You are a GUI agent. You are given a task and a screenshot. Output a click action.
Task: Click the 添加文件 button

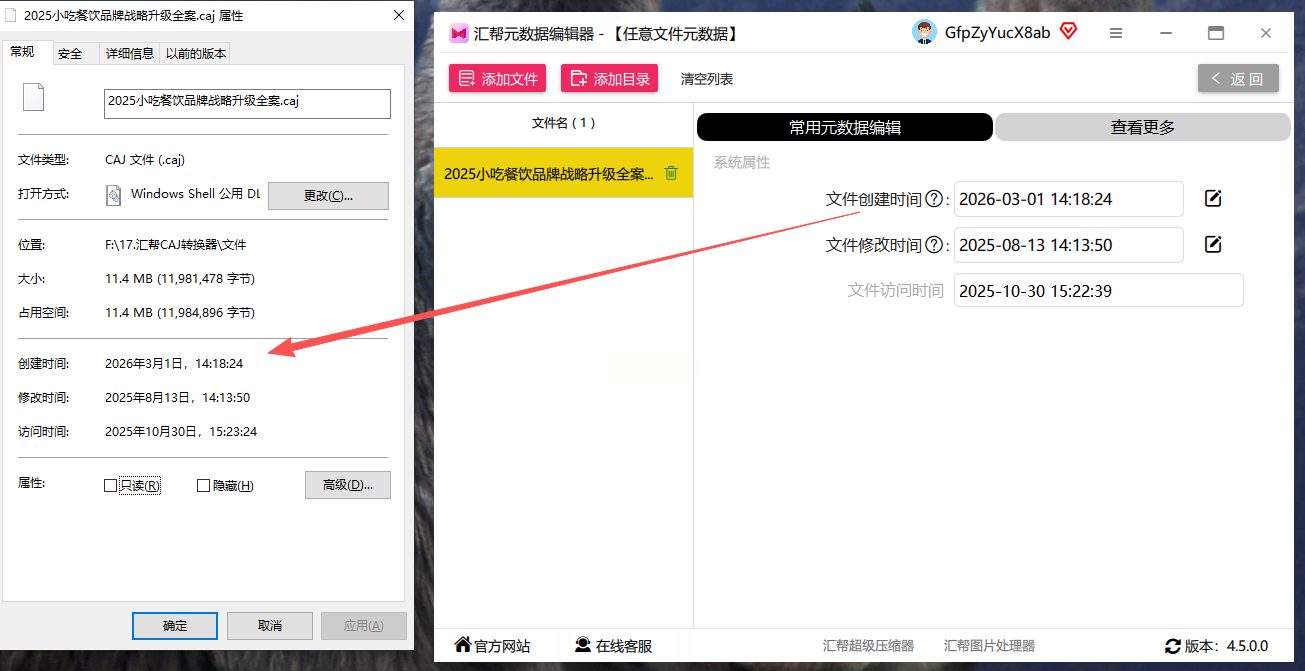pyautogui.click(x=497, y=79)
